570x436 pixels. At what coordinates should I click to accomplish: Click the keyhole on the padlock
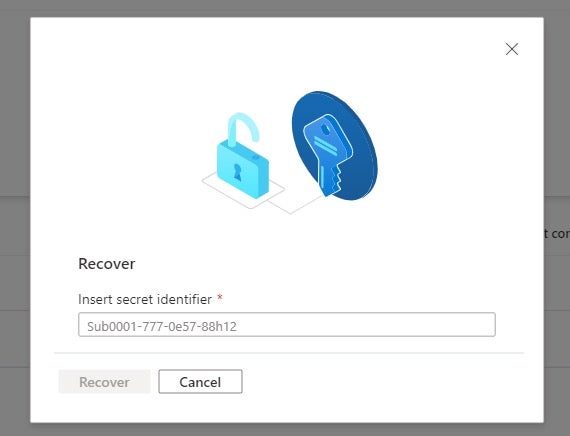tap(237, 171)
